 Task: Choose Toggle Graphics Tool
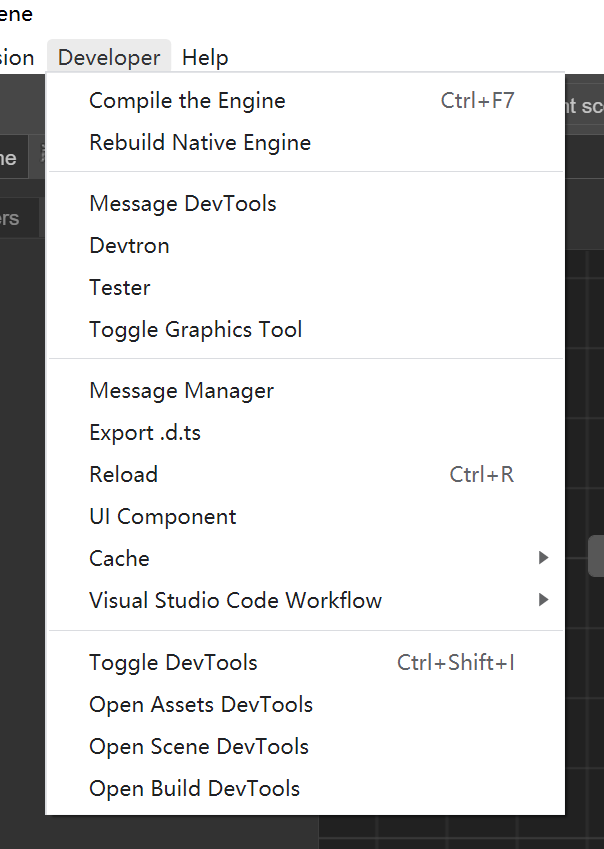196,330
